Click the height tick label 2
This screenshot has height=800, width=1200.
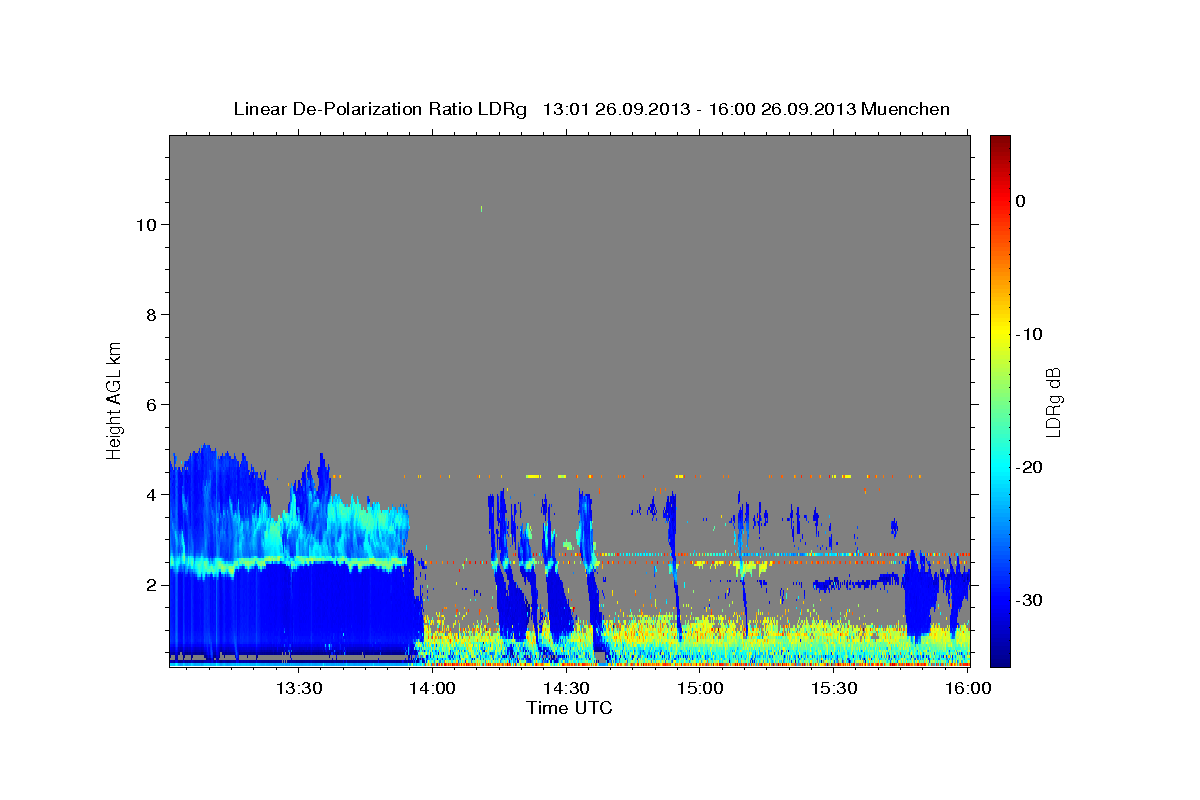coord(150,585)
